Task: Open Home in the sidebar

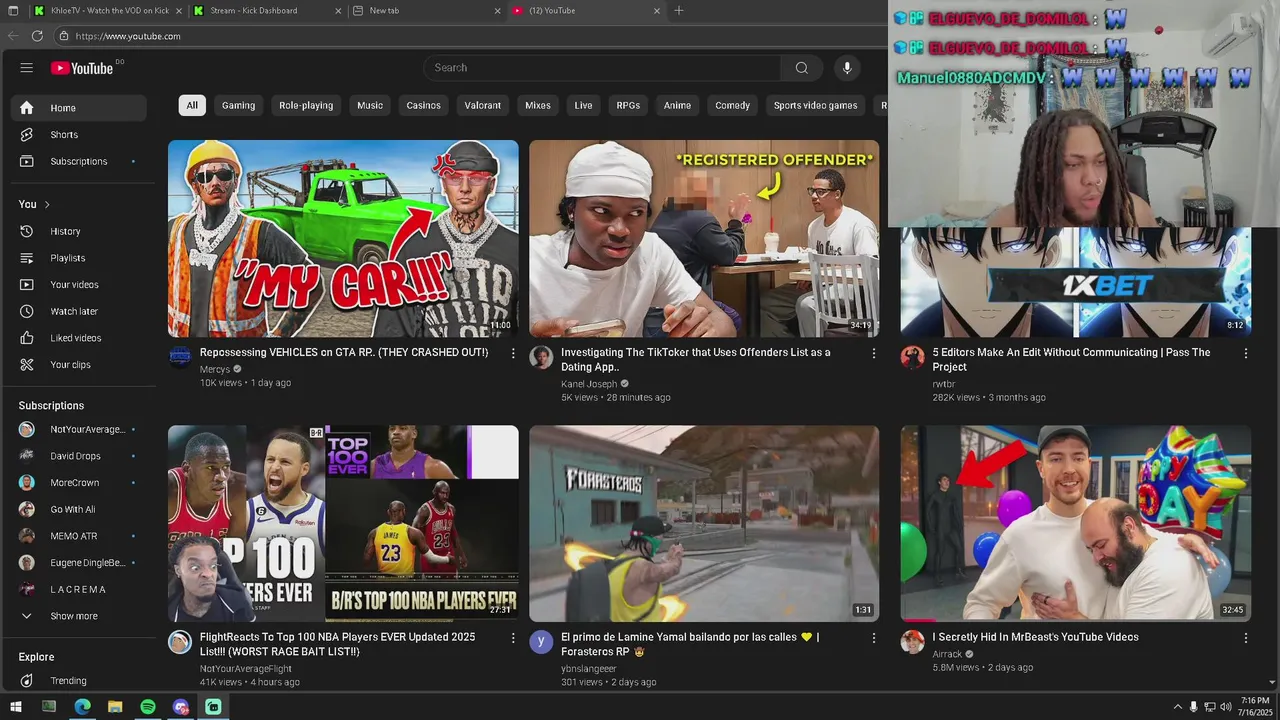Action: 79,108
